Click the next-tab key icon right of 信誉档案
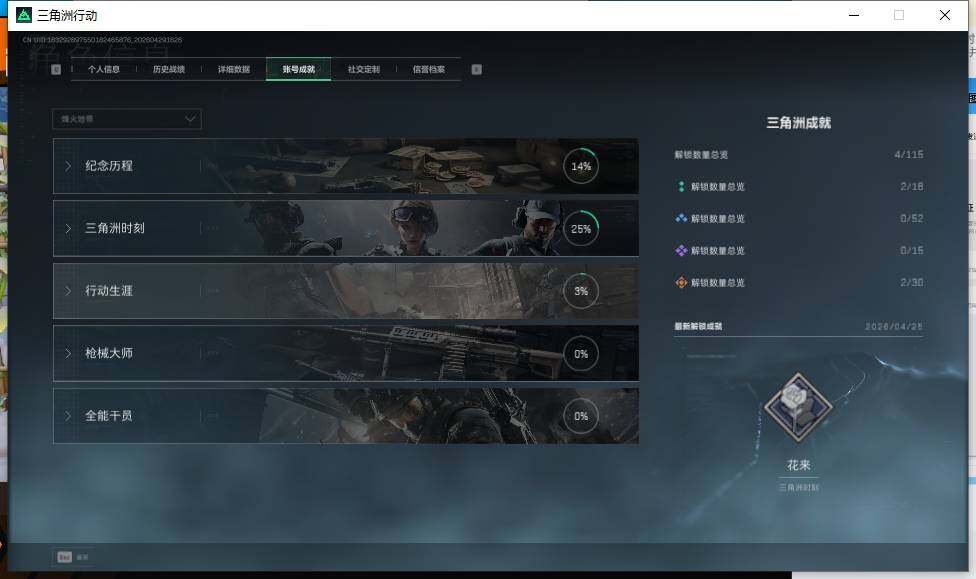The height and width of the screenshot is (579, 976). [x=476, y=69]
